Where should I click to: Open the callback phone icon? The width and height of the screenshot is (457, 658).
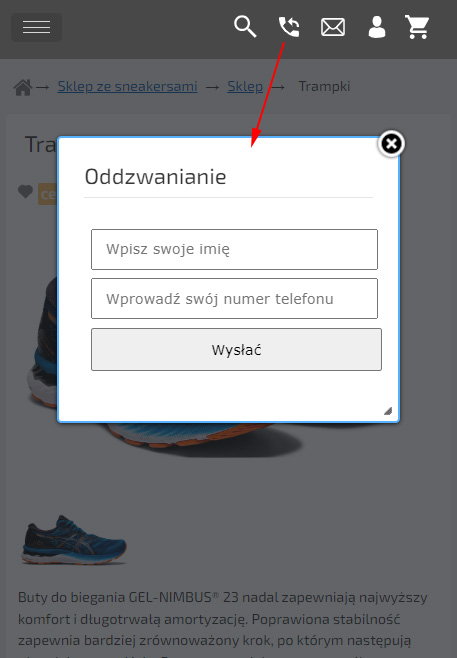(289, 27)
